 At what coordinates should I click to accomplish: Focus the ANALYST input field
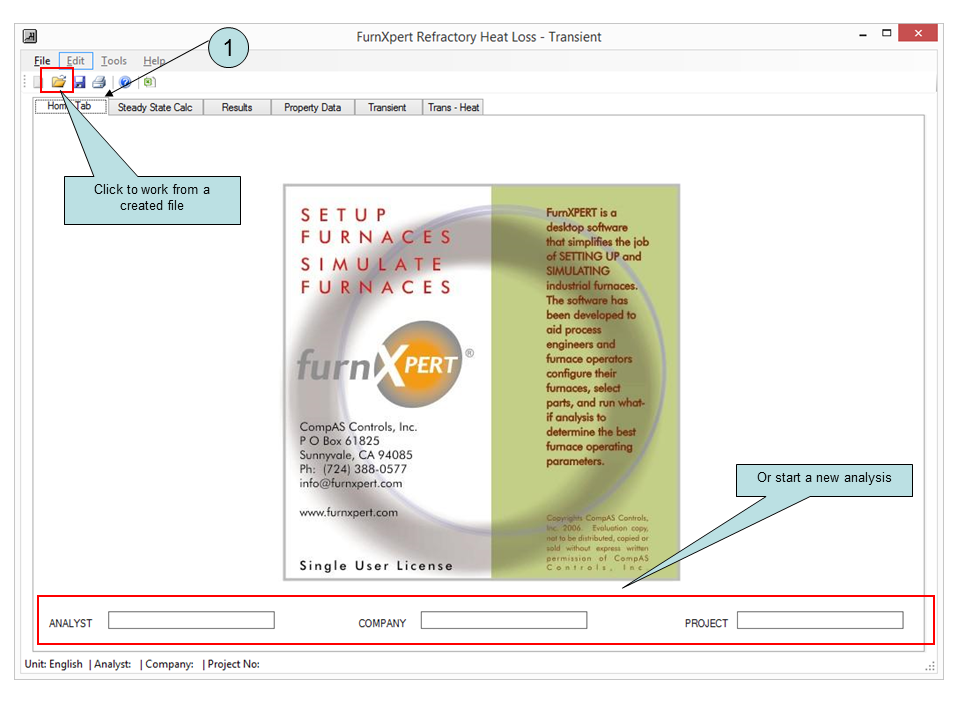tap(191, 620)
